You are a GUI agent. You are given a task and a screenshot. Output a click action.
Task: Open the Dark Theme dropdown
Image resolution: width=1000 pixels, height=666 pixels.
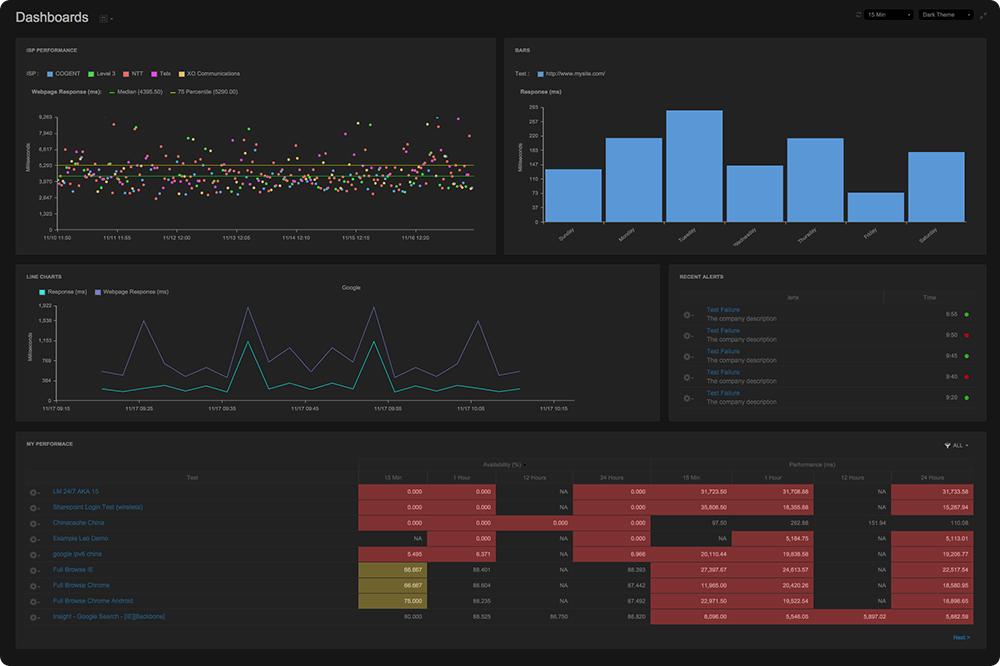coord(945,15)
